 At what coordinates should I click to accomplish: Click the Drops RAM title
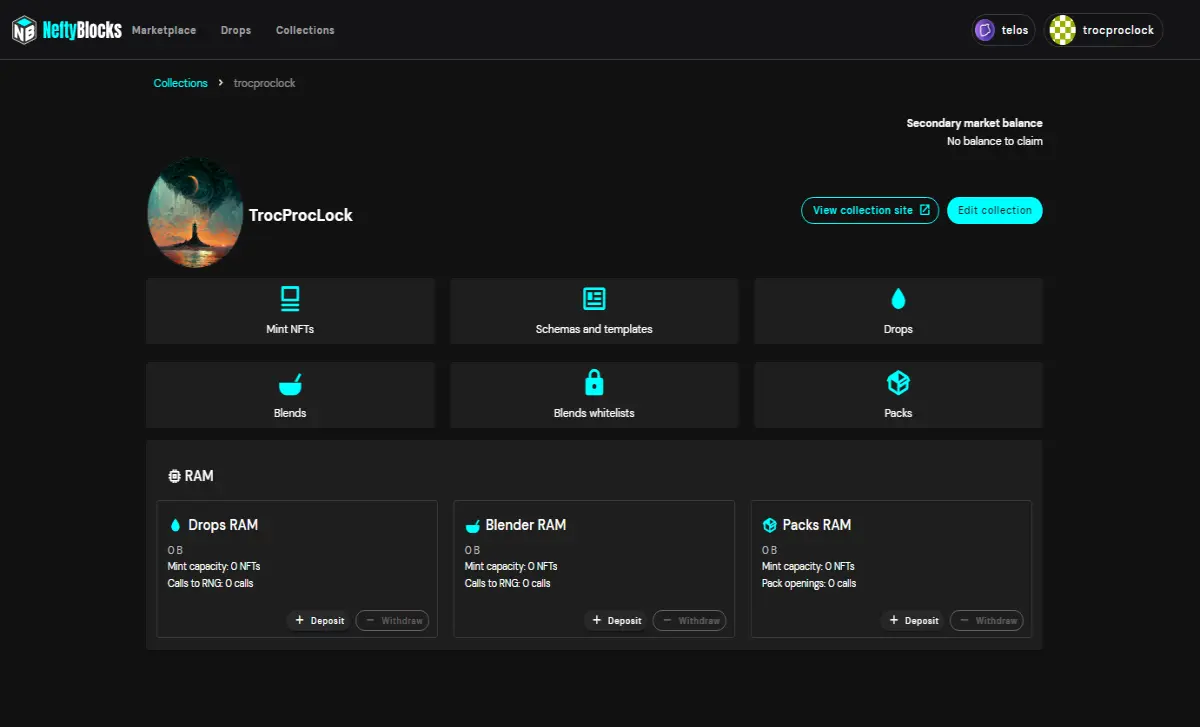[223, 525]
